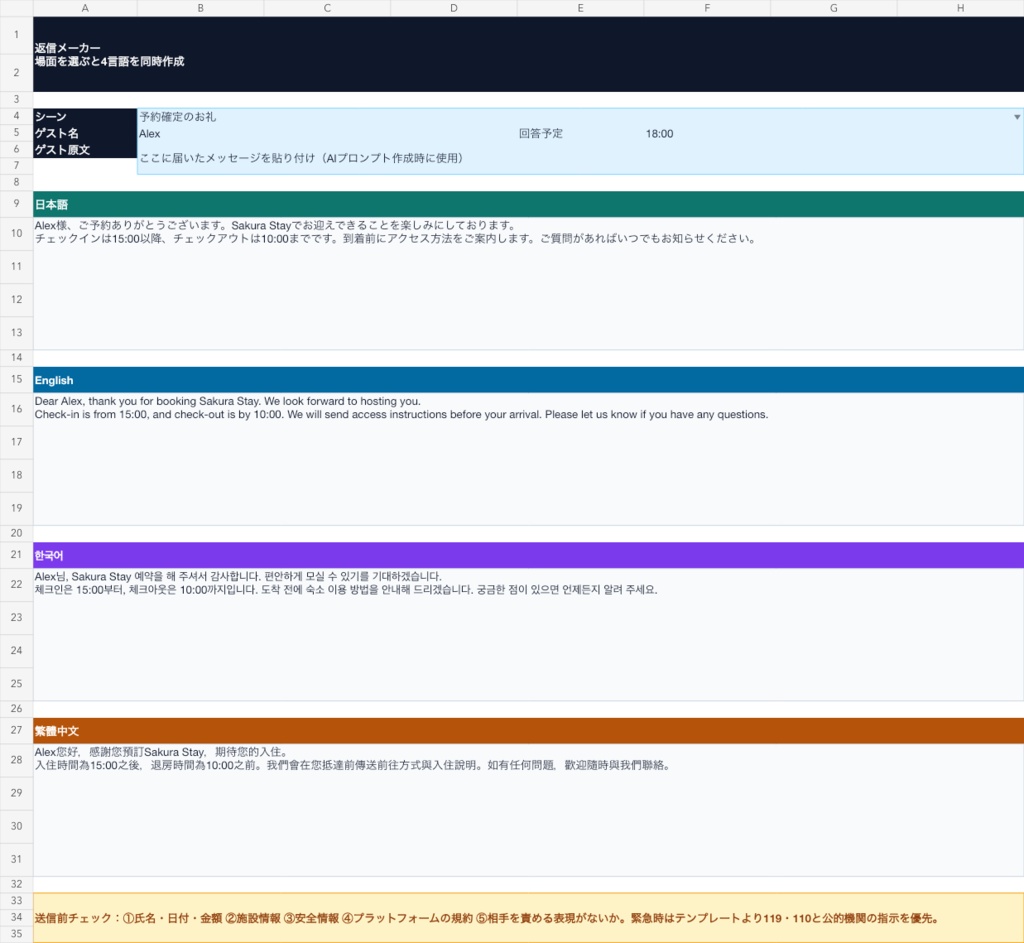Select row 5 header

pos(16,133)
